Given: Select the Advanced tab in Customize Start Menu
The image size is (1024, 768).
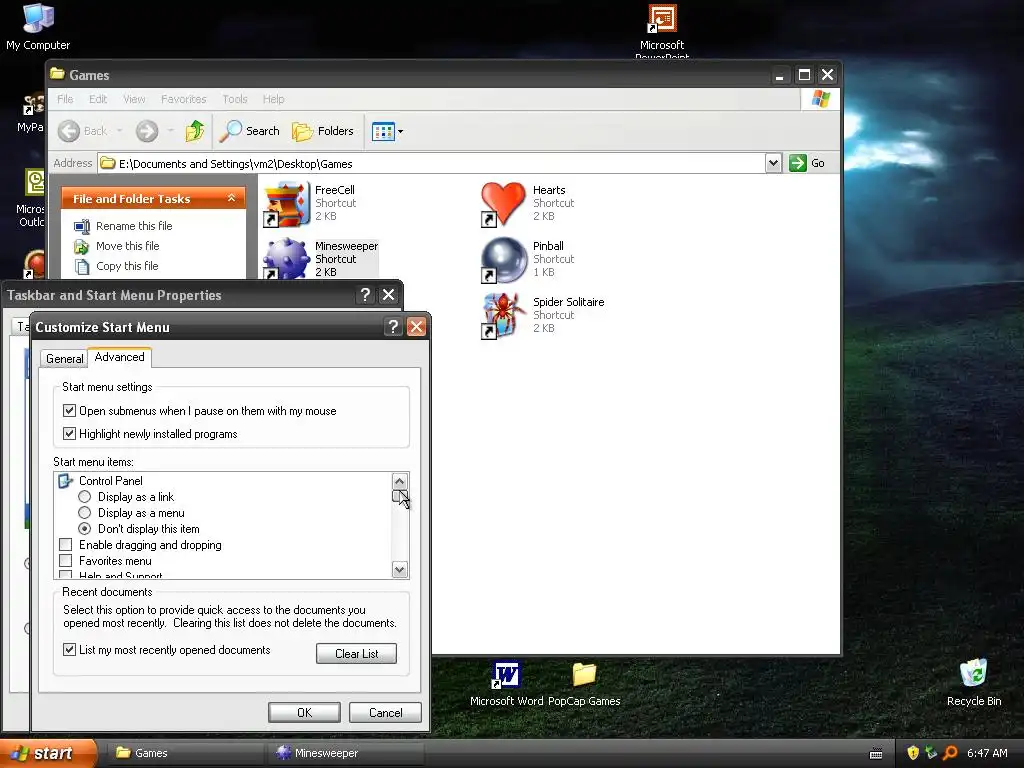Looking at the screenshot, I should (120, 357).
